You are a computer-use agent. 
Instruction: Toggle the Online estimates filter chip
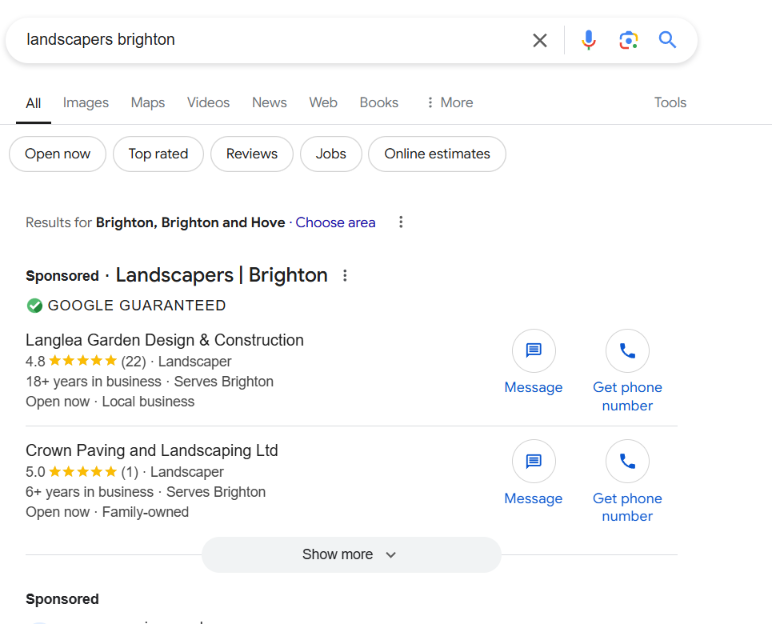point(437,154)
